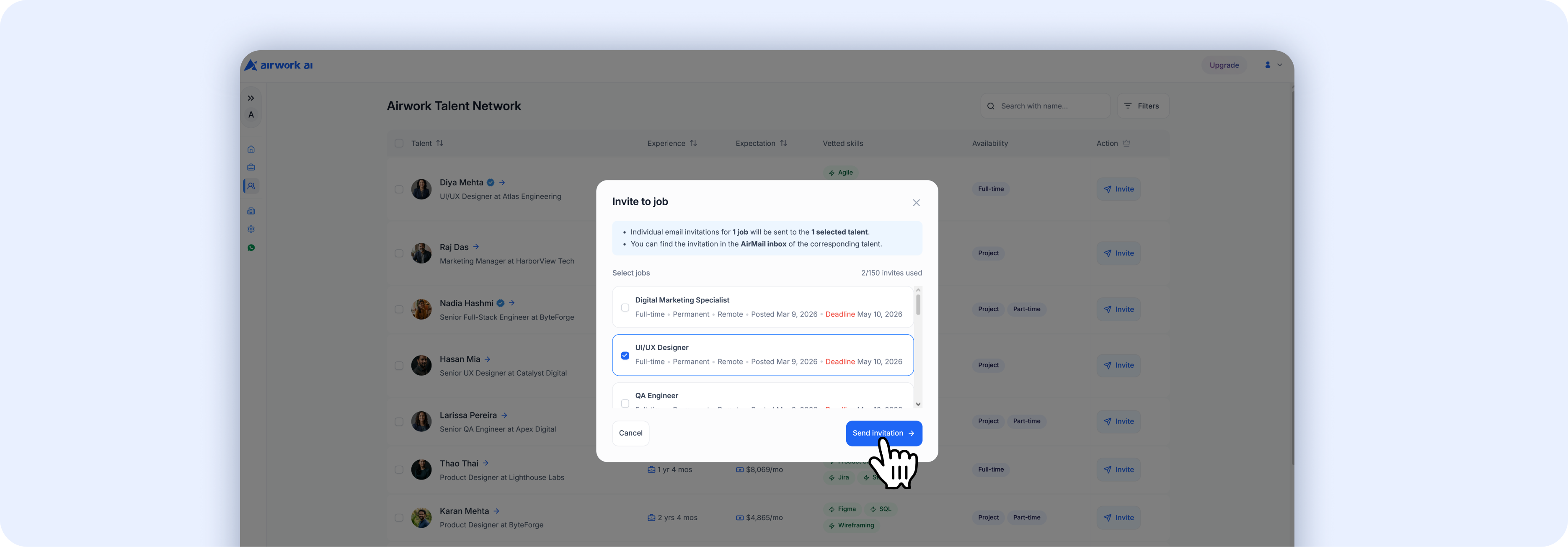Close the Invite to job dialog
1568x547 pixels.
pyautogui.click(x=916, y=203)
